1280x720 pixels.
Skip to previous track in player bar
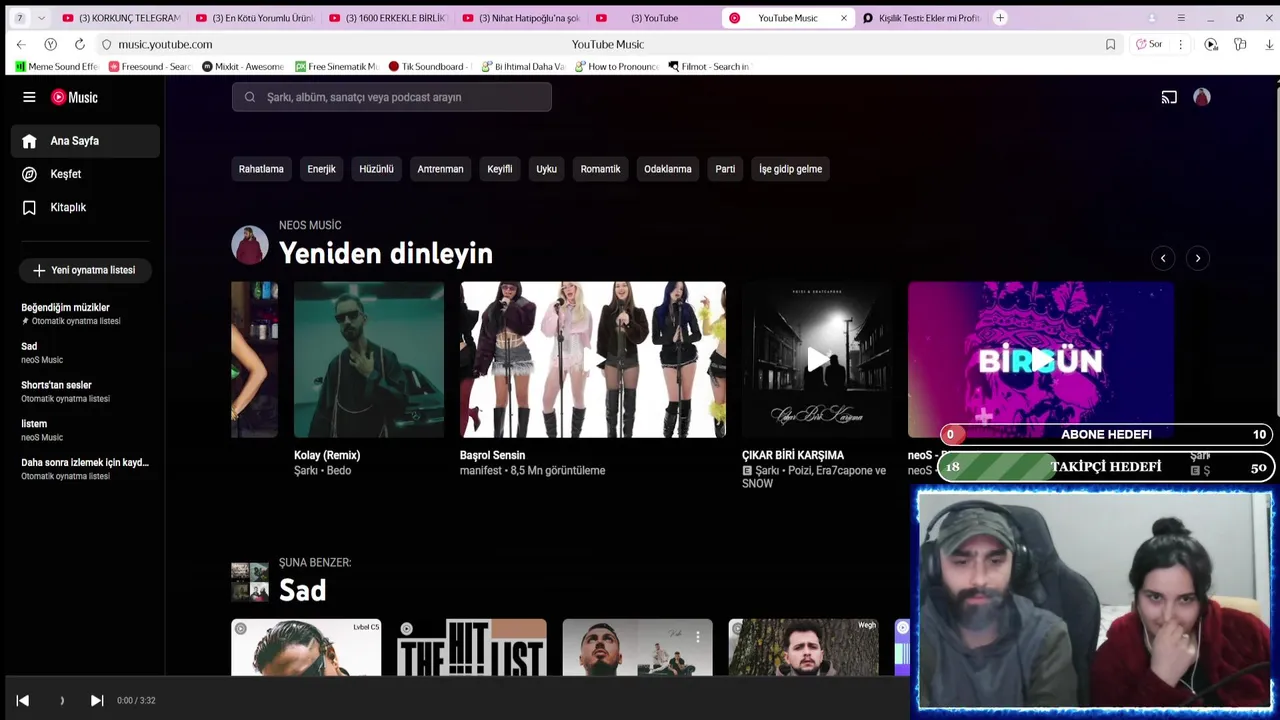pos(22,700)
